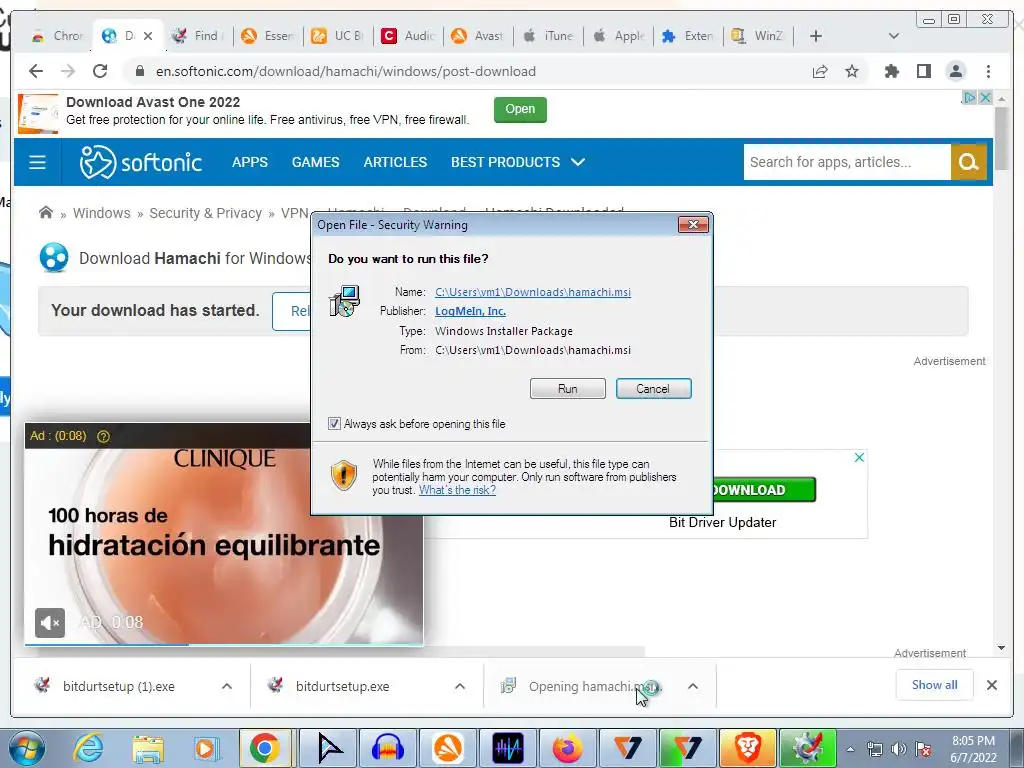1024x768 pixels.
Task: Open the Extensions puzzle icon
Action: click(x=891, y=71)
